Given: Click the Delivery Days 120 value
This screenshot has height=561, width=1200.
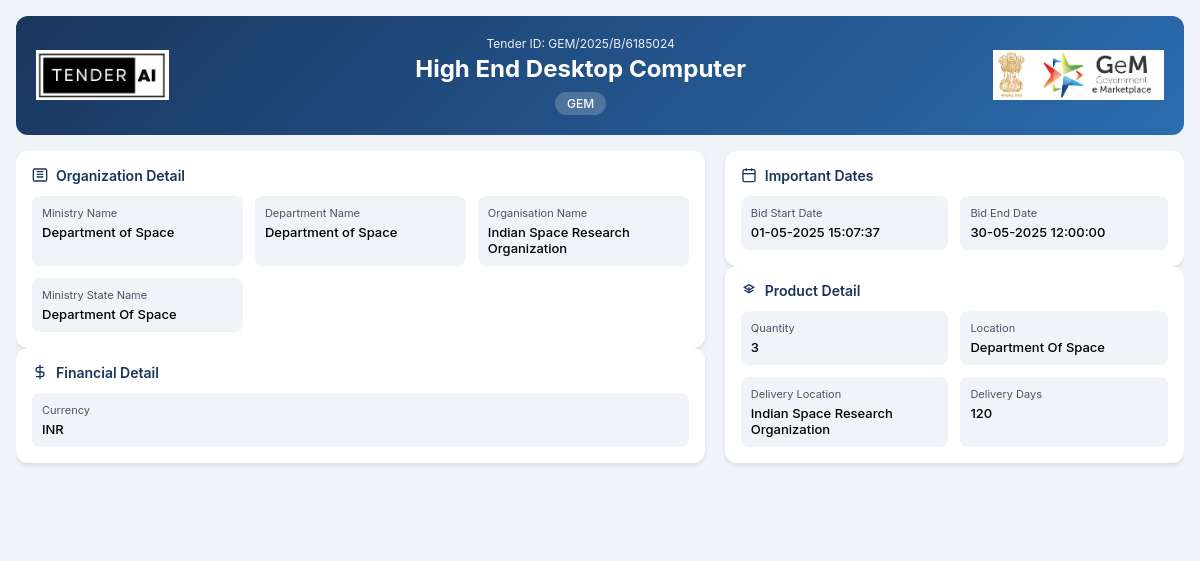Looking at the screenshot, I should click(982, 414).
